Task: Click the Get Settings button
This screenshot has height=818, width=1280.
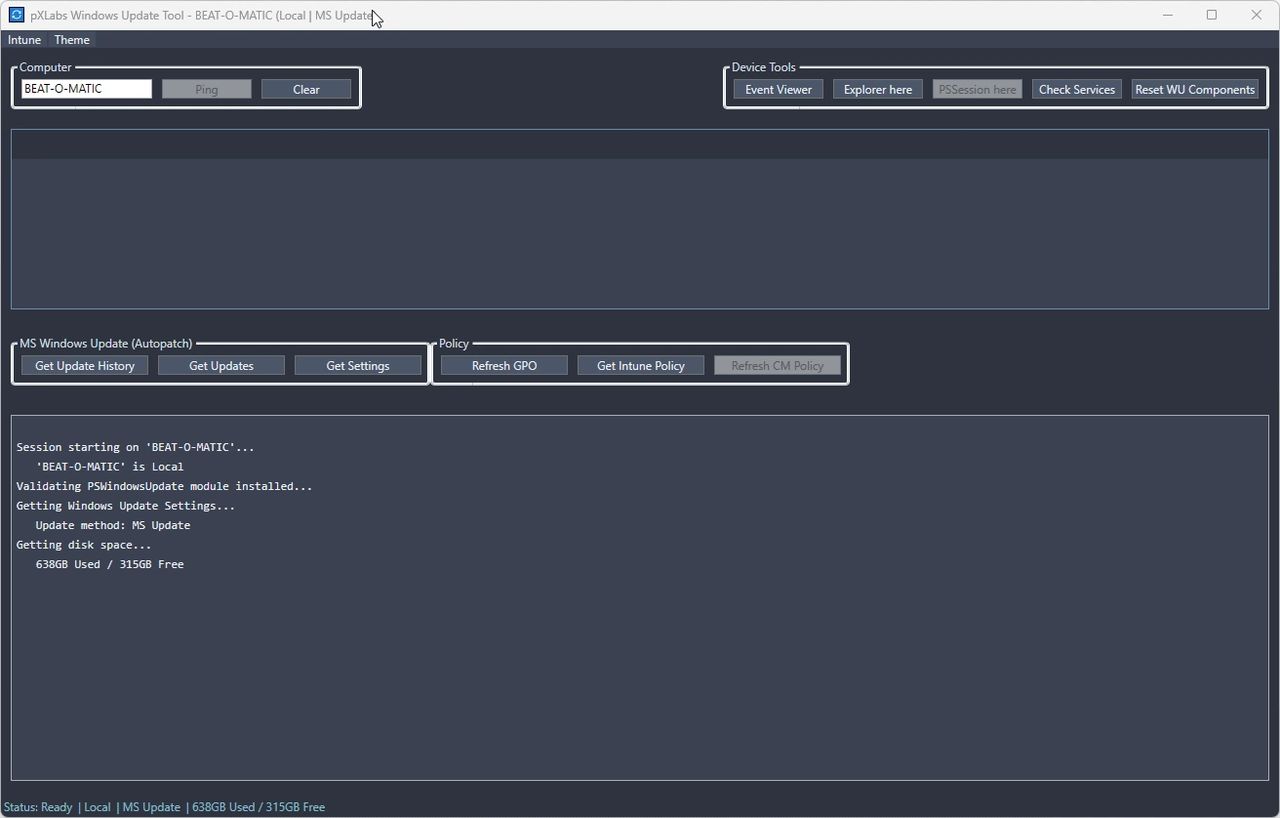Action: point(357,366)
